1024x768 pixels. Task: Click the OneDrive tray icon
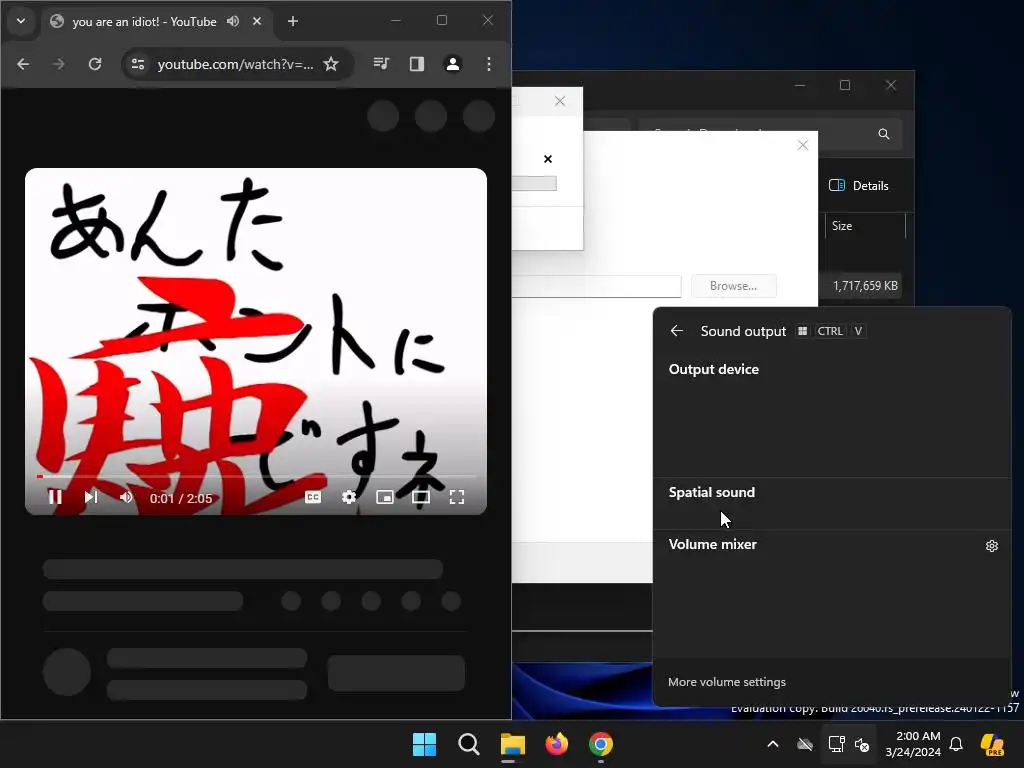click(x=805, y=744)
